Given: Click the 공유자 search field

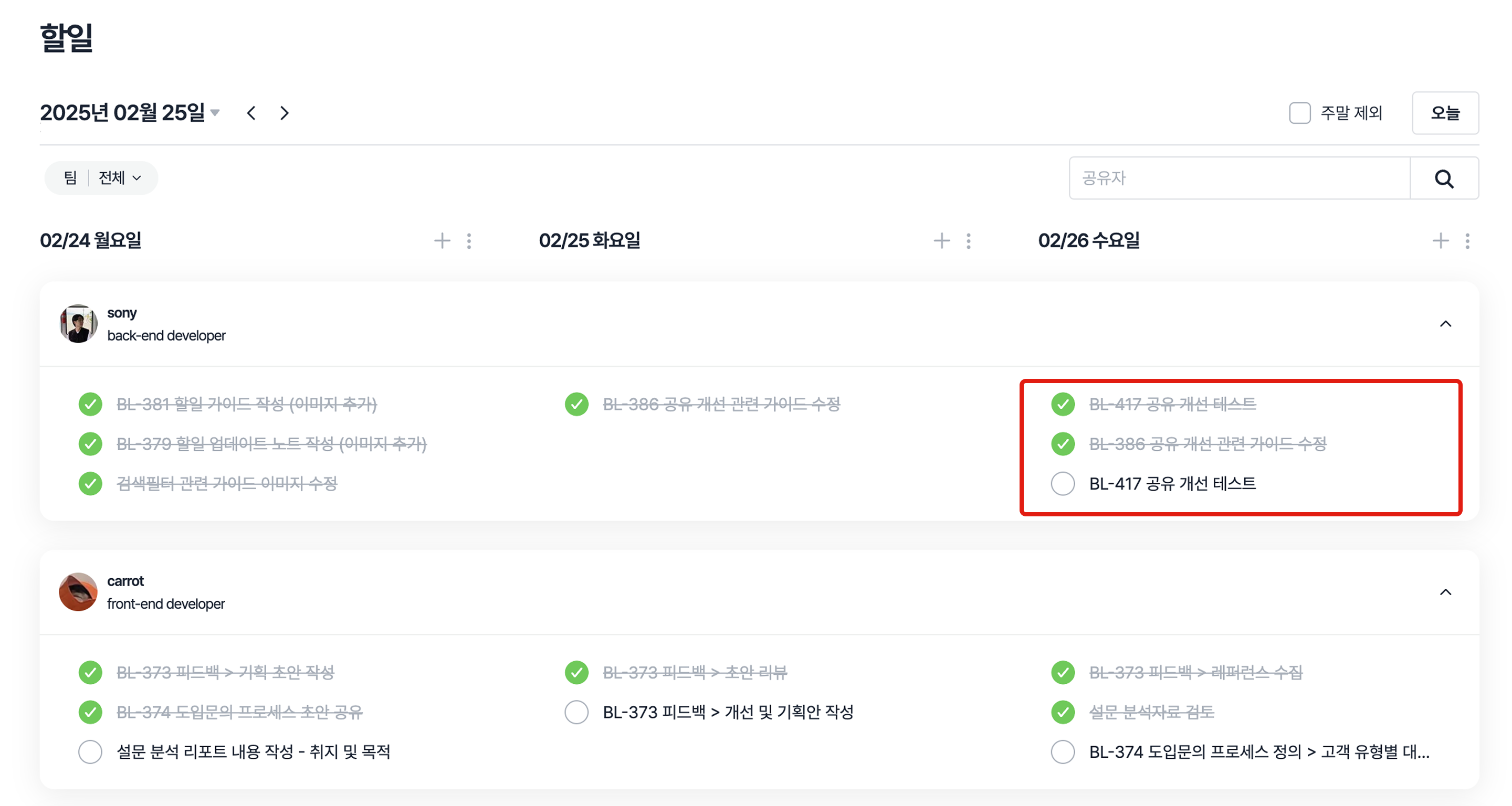Looking at the screenshot, I should click(1238, 178).
